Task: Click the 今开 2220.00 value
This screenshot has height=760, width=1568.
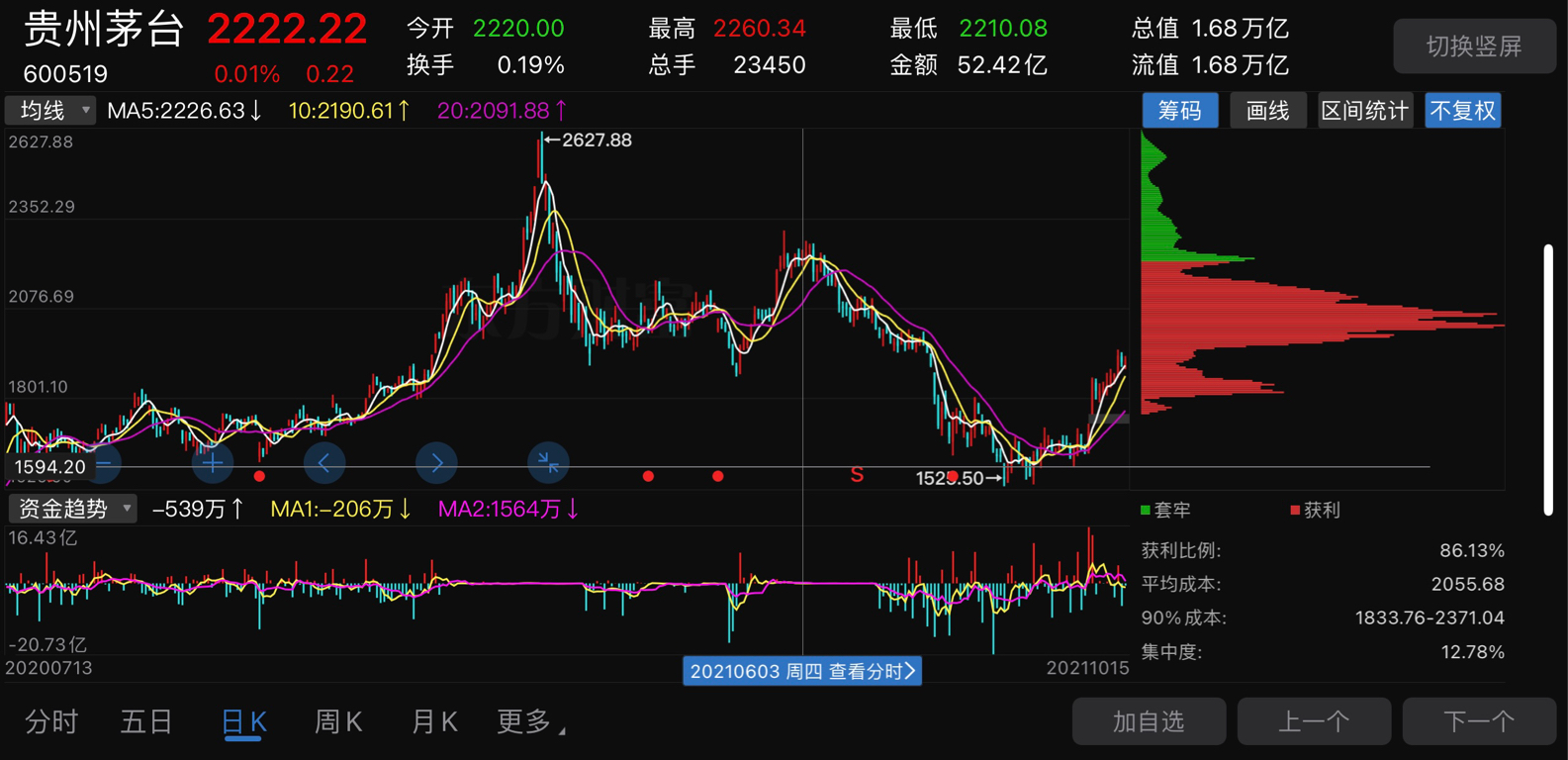Action: [x=518, y=29]
